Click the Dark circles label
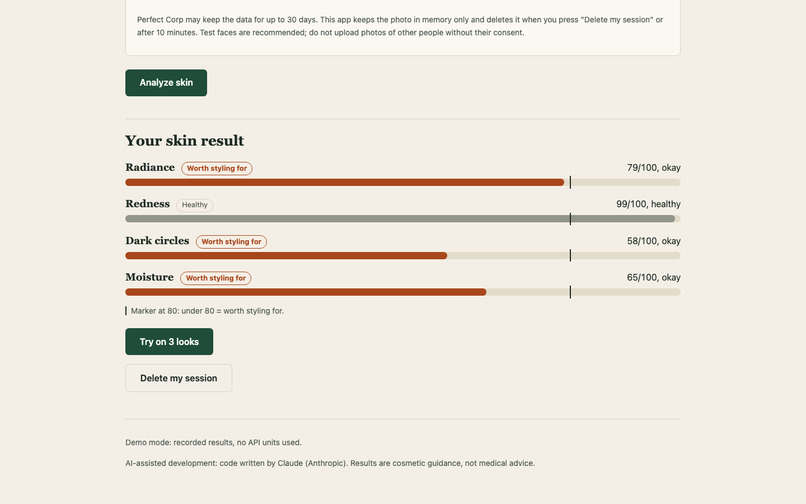Screen dimensions: 806x504 pos(157,241)
